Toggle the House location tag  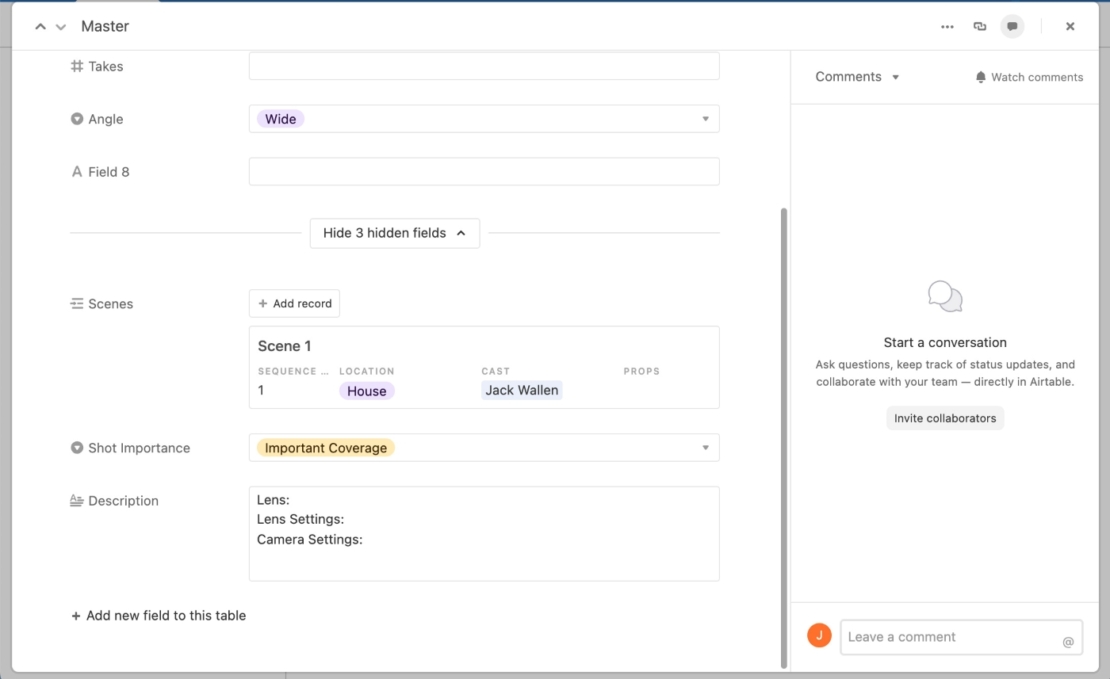366,391
